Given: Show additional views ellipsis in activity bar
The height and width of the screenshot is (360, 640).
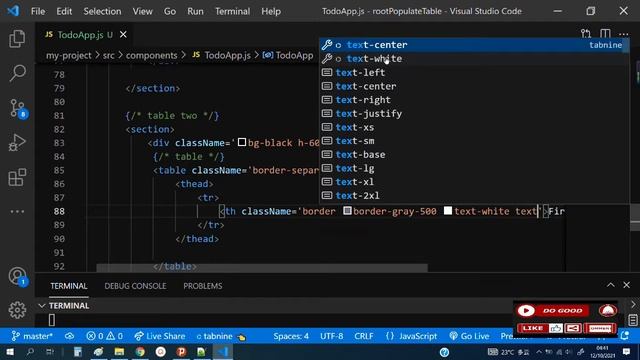Looking at the screenshot, I should [17, 211].
